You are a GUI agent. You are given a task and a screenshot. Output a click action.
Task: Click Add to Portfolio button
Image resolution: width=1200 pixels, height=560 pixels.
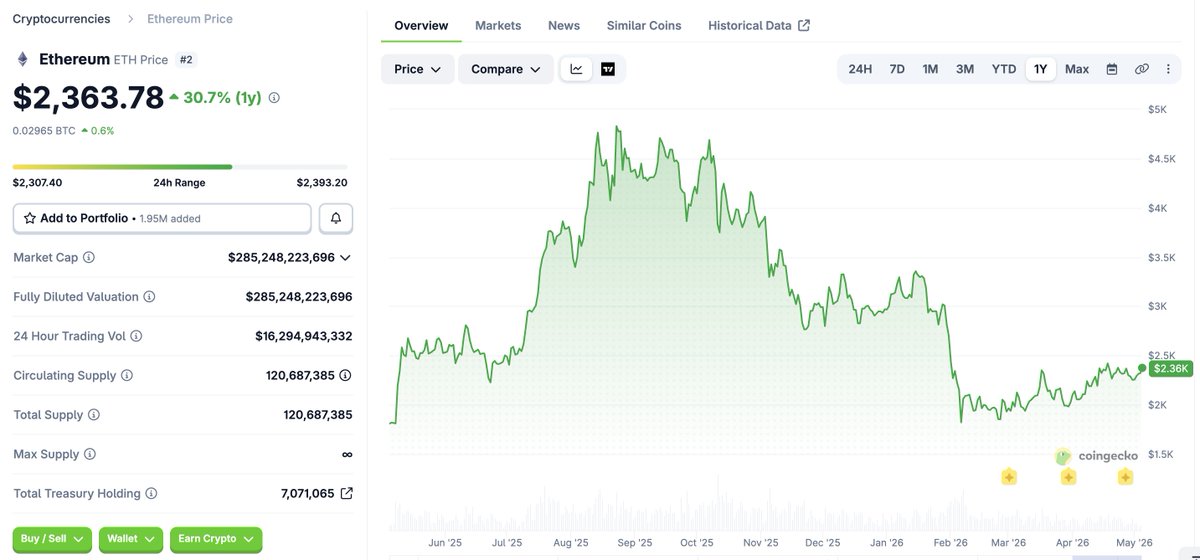point(162,218)
